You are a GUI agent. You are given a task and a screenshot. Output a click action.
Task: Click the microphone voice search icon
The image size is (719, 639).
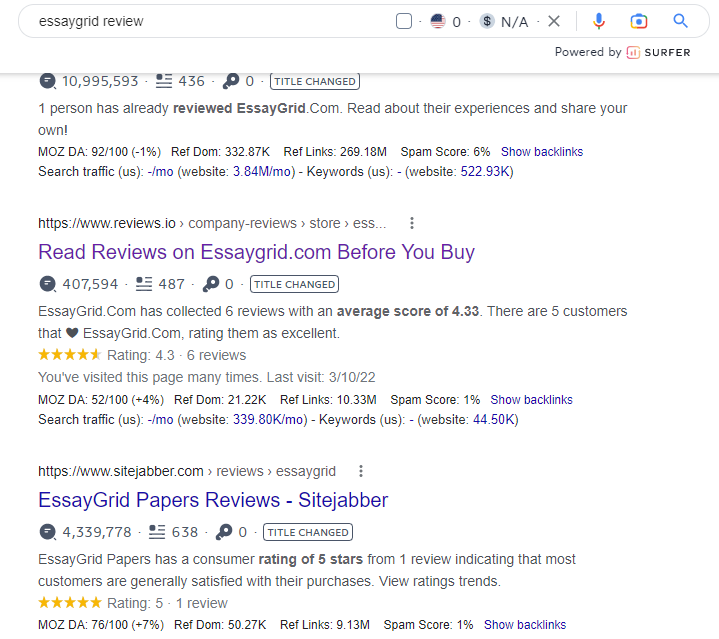click(x=598, y=21)
